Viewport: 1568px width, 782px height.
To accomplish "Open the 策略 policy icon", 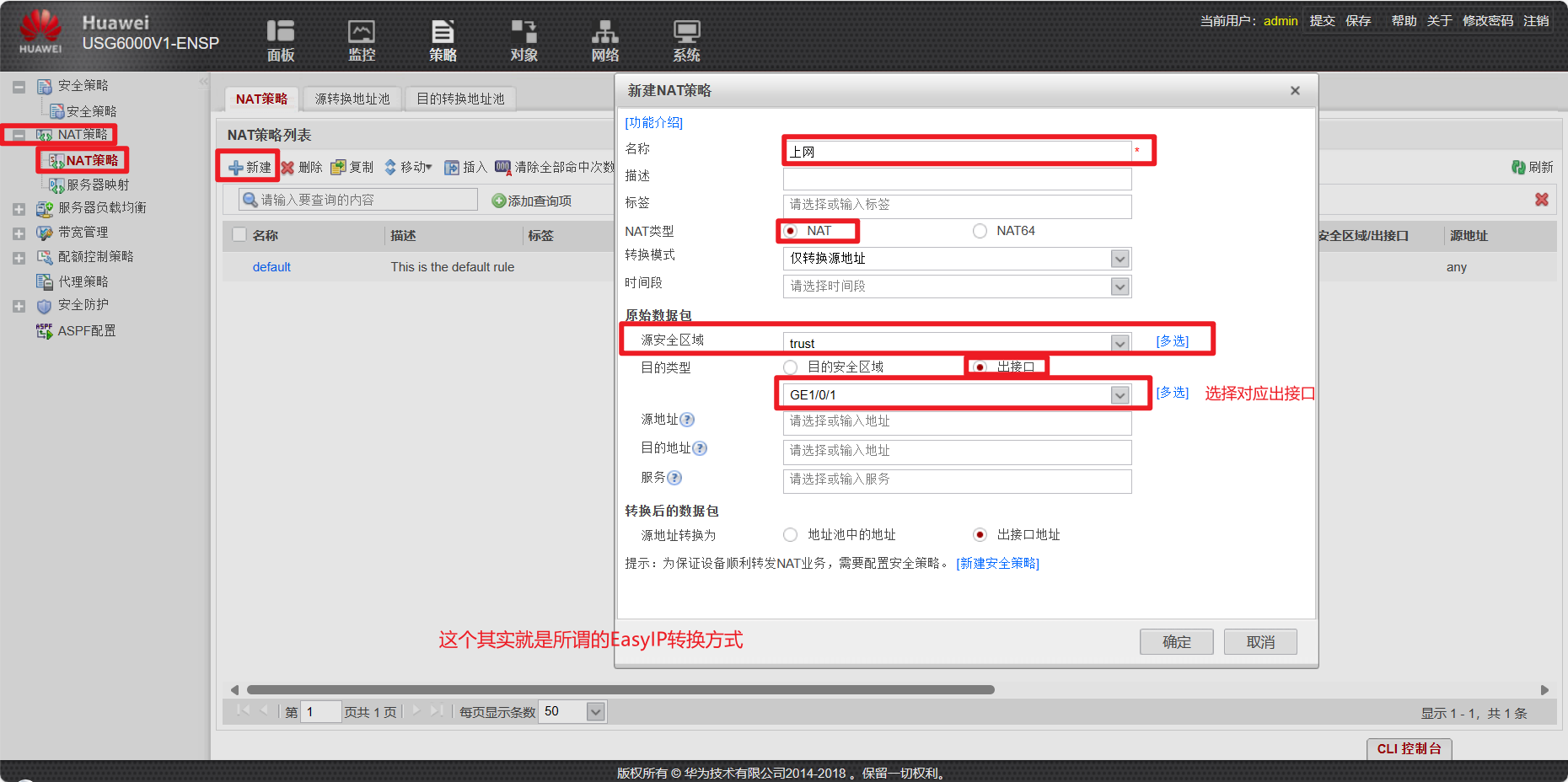I will [x=443, y=31].
